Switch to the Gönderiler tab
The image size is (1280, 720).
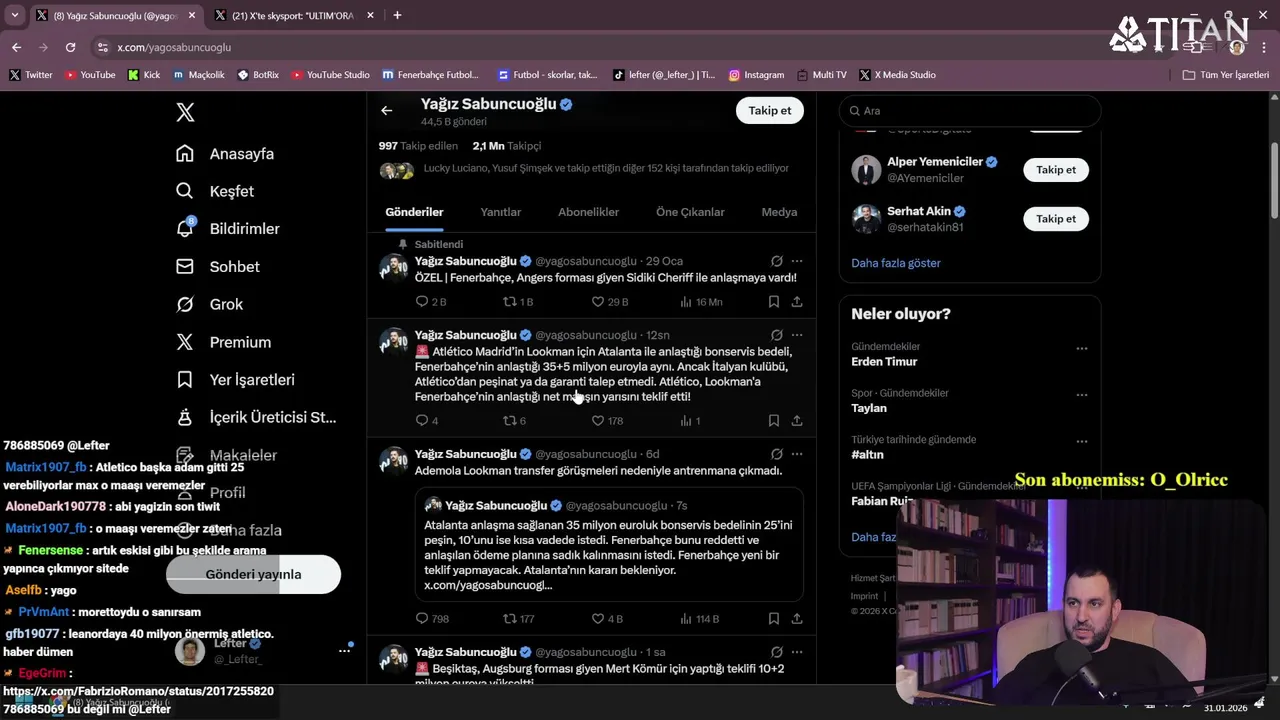click(x=414, y=212)
